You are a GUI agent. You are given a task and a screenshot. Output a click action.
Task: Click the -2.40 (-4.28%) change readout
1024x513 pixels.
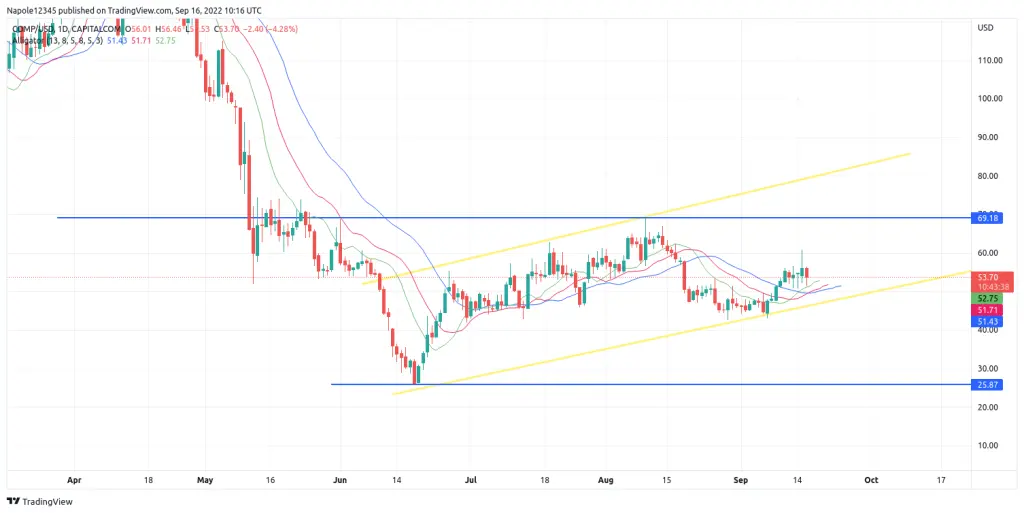coord(272,29)
